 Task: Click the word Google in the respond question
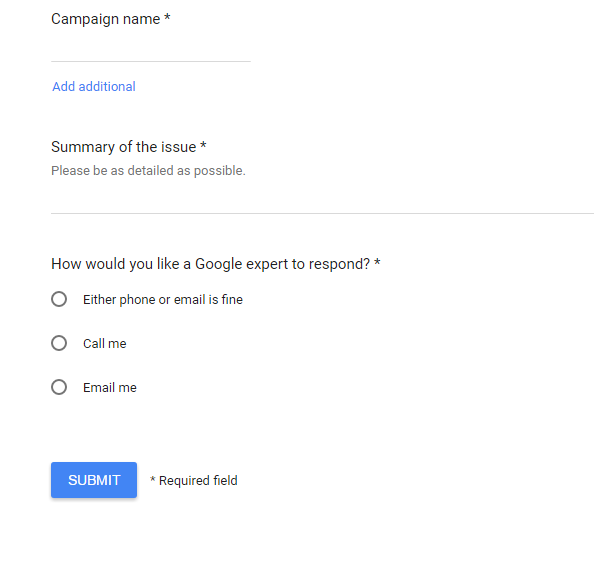click(219, 264)
